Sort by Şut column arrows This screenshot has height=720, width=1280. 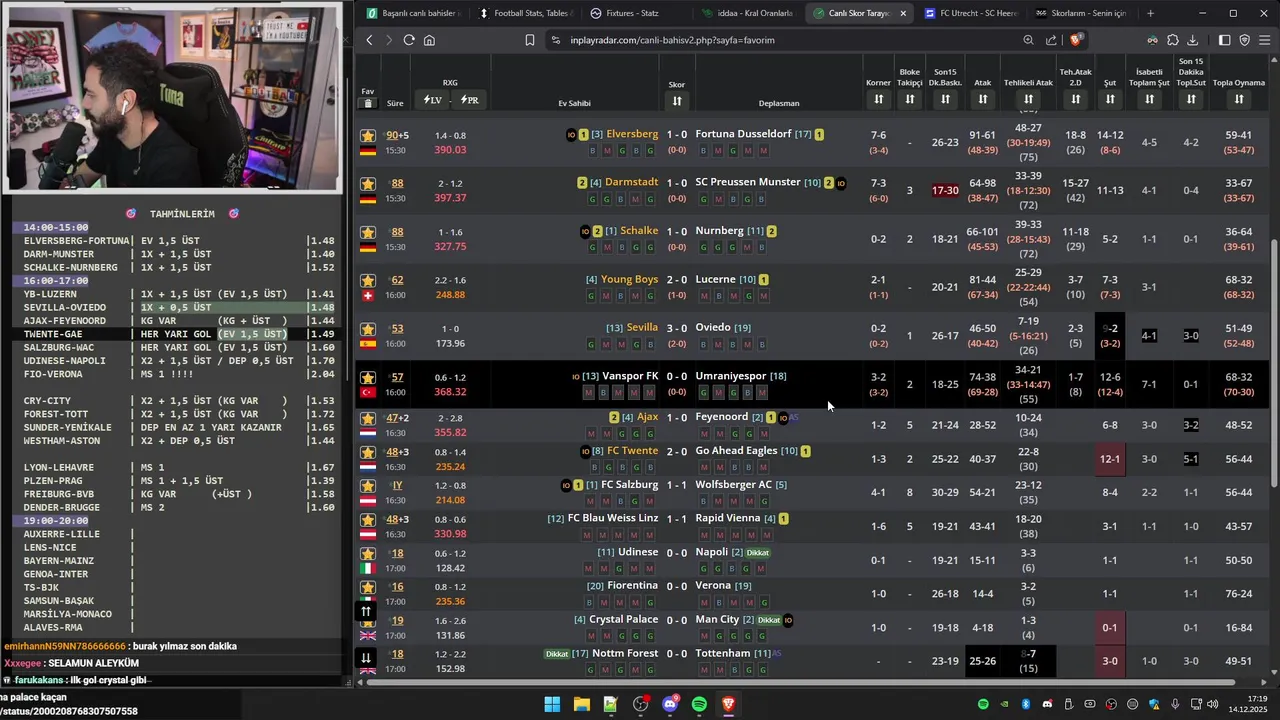click(1110, 99)
